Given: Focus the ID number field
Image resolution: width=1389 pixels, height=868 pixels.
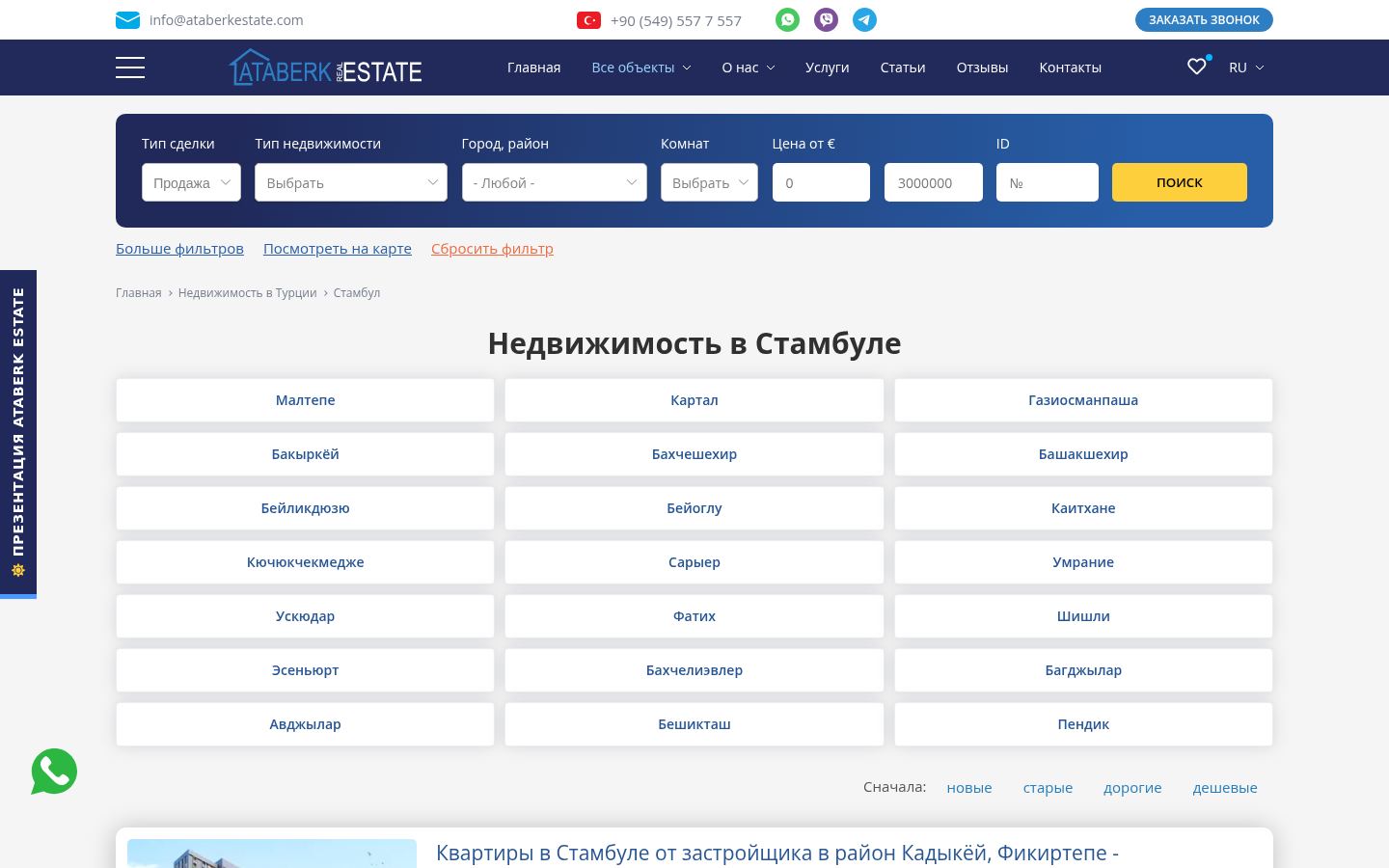Looking at the screenshot, I should (x=1048, y=182).
